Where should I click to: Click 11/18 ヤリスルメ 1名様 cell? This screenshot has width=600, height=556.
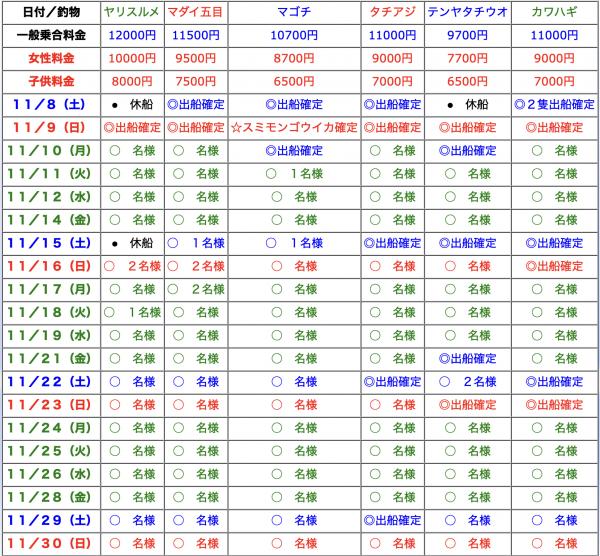[x=132, y=312]
